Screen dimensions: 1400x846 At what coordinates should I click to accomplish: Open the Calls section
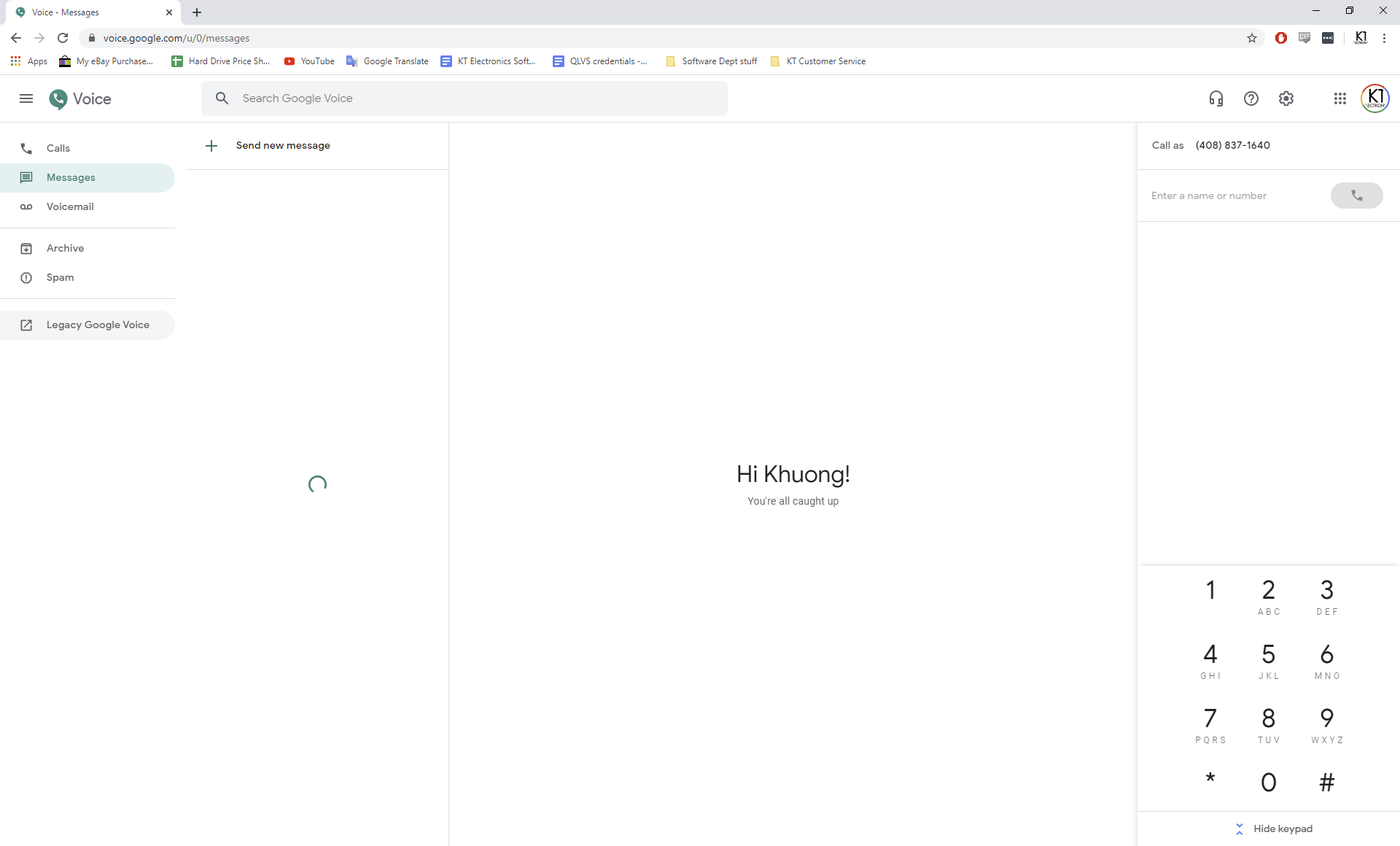tap(58, 148)
